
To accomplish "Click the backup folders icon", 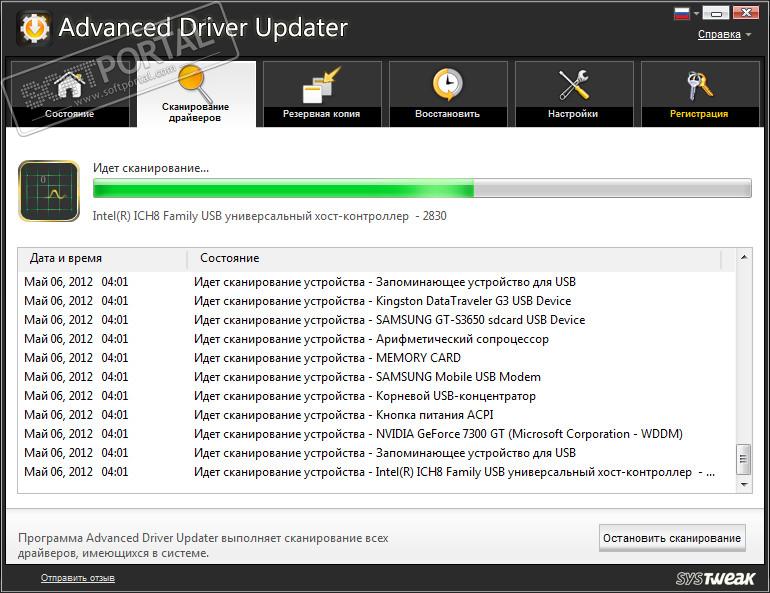I will pyautogui.click(x=322, y=85).
